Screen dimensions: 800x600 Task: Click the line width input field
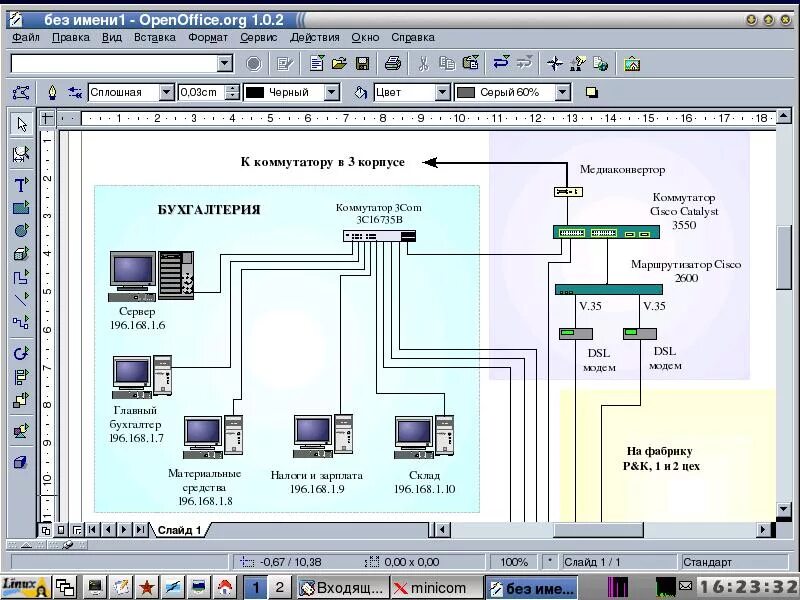201,92
